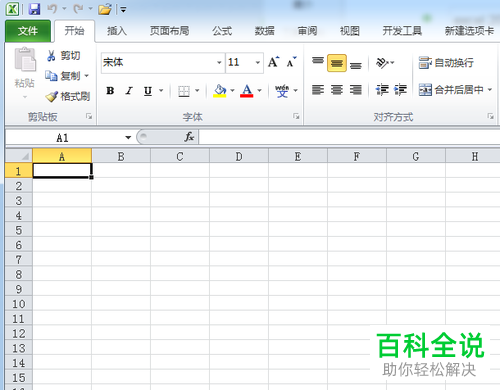Screen dimensions: 500x390
Task: Cut selection with 剪切
Action: coord(63,55)
